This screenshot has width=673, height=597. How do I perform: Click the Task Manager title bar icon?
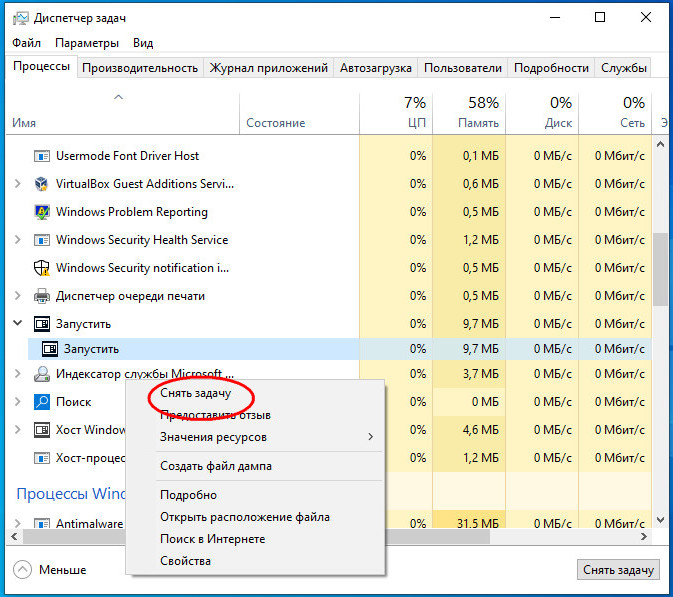(20, 18)
